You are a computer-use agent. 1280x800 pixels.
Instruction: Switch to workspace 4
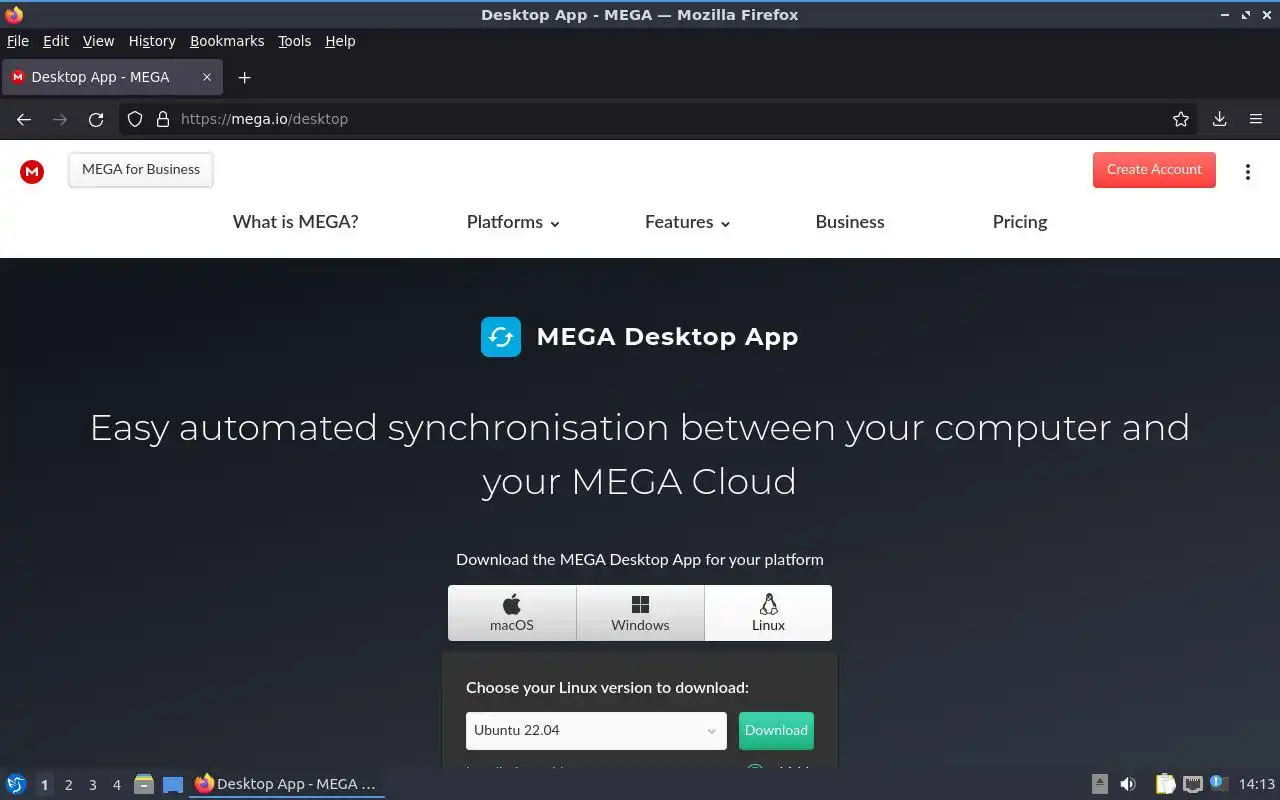point(116,785)
